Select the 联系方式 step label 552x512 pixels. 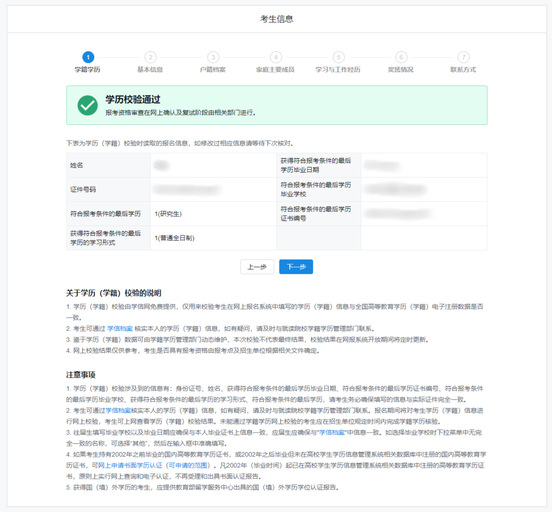(463, 69)
